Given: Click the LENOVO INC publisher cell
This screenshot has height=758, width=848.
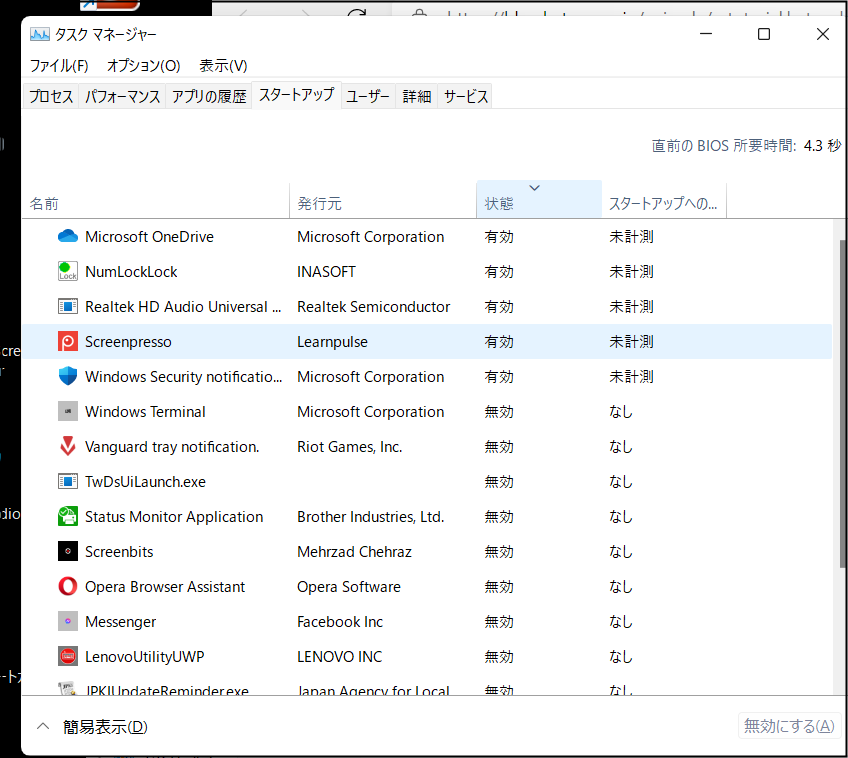Looking at the screenshot, I should 339,656.
